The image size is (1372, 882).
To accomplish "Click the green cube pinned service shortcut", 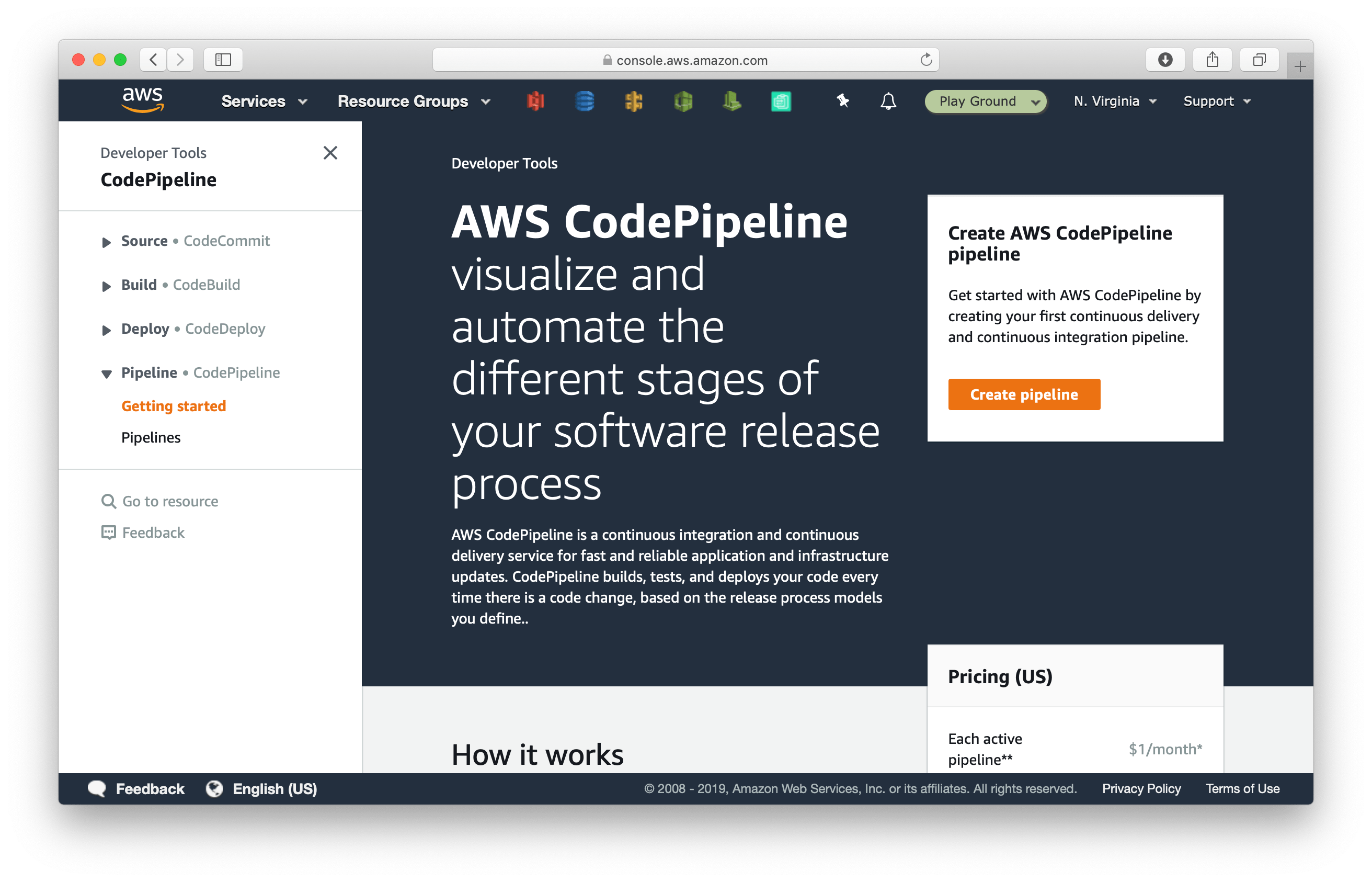I will click(683, 101).
